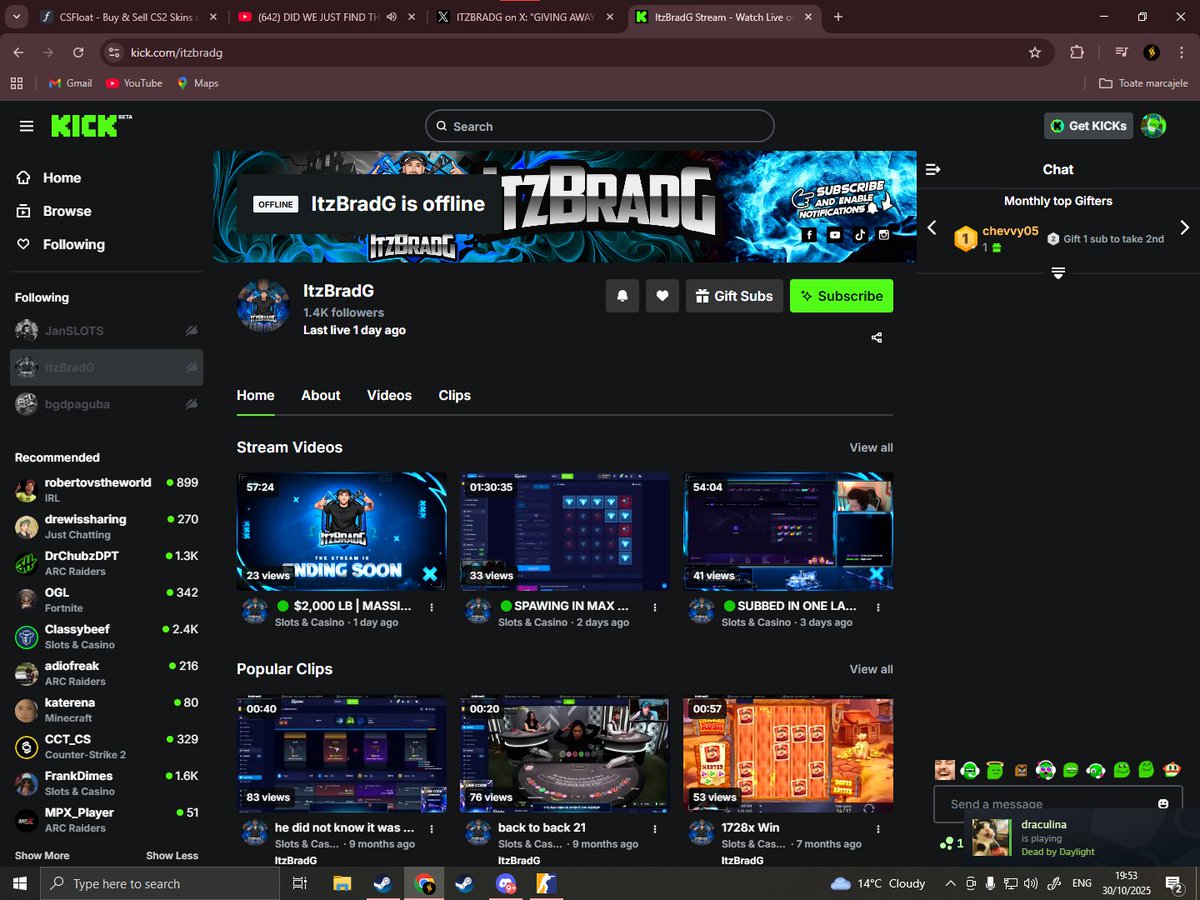The width and height of the screenshot is (1200, 900).
Task: Open the Instagram icon on the channel banner
Action: pos(884,235)
